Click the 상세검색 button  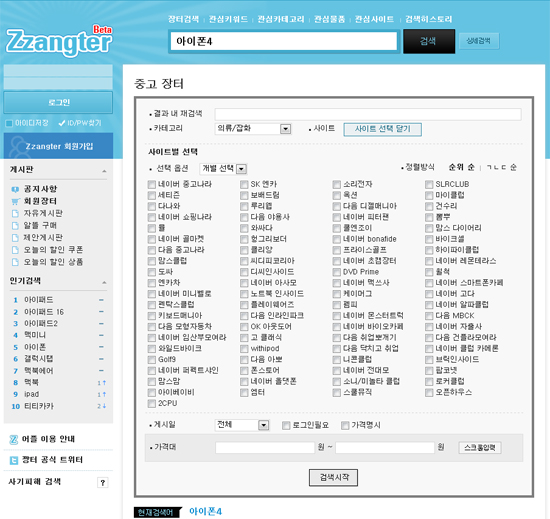coord(479,41)
